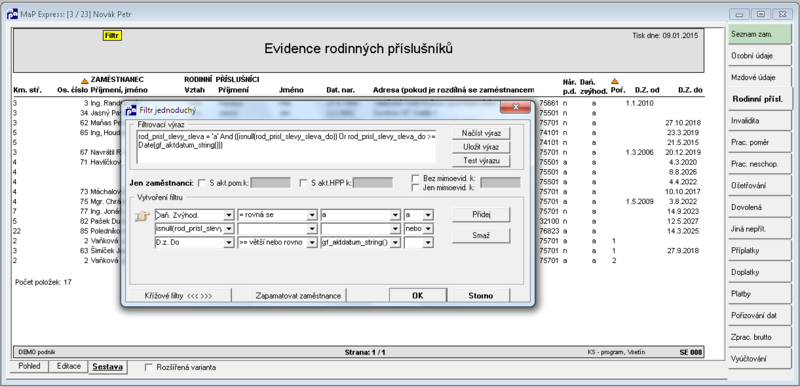
Task: Click the sort triangle above Poř. column
Action: coord(615,81)
